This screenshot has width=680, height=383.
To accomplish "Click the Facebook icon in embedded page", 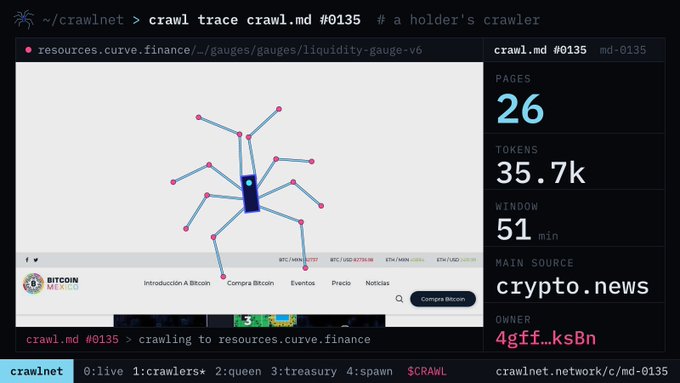I will pos(27,260).
